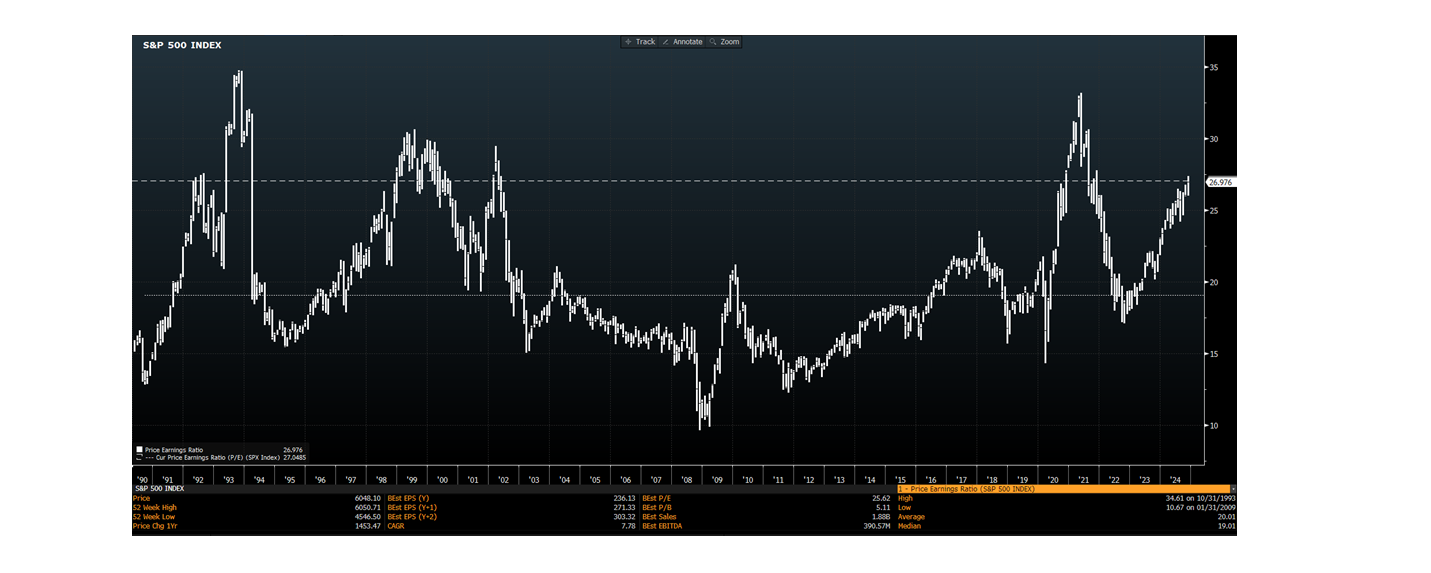Click the 35 tick on the price axis
The image size is (1431, 573).
click(1214, 68)
